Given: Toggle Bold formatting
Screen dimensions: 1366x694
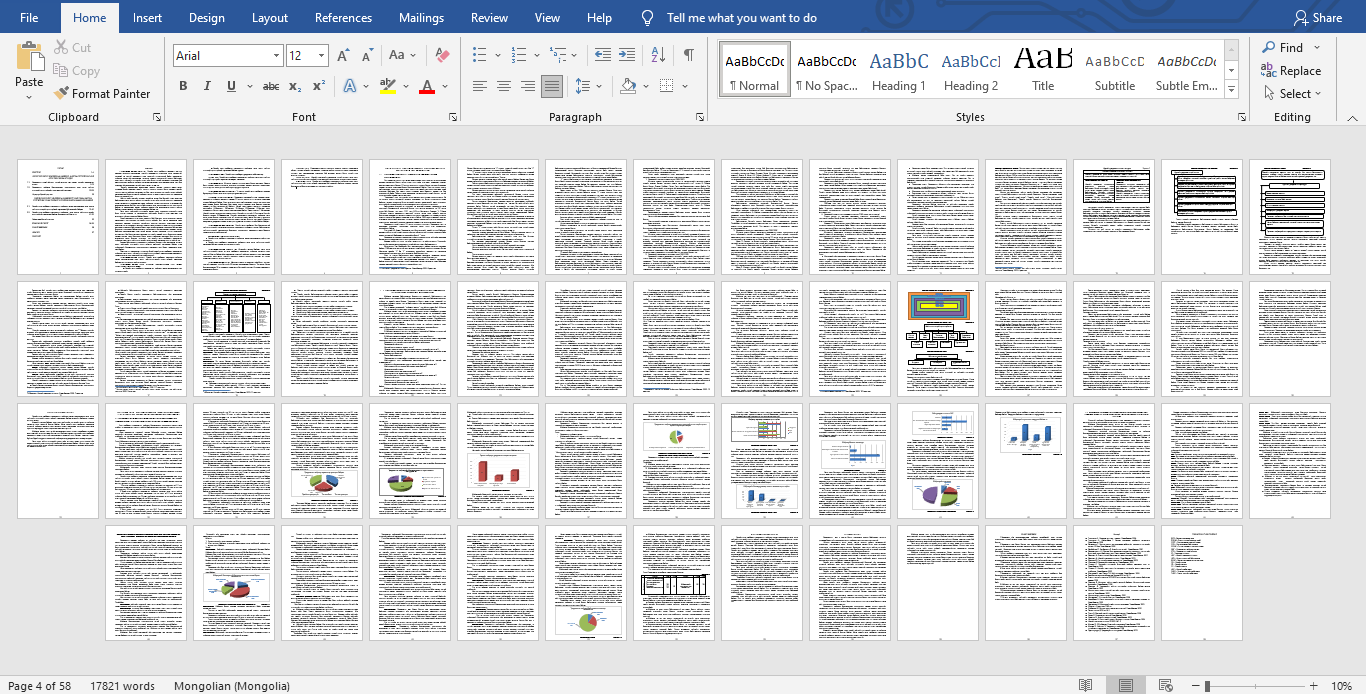Looking at the screenshot, I should point(183,87).
